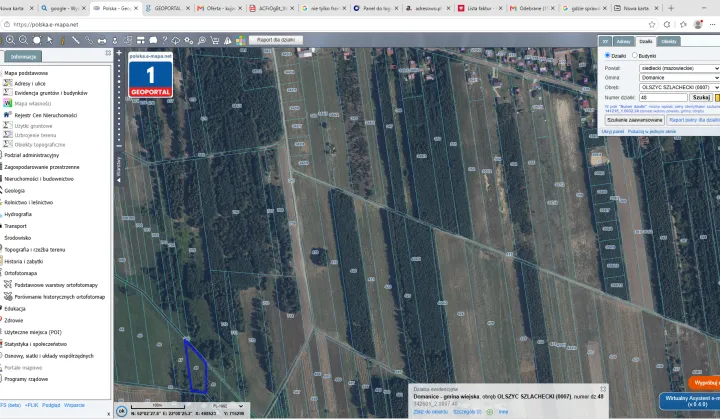Click the location pin person tool
This screenshot has width=720, height=420.
115,40
